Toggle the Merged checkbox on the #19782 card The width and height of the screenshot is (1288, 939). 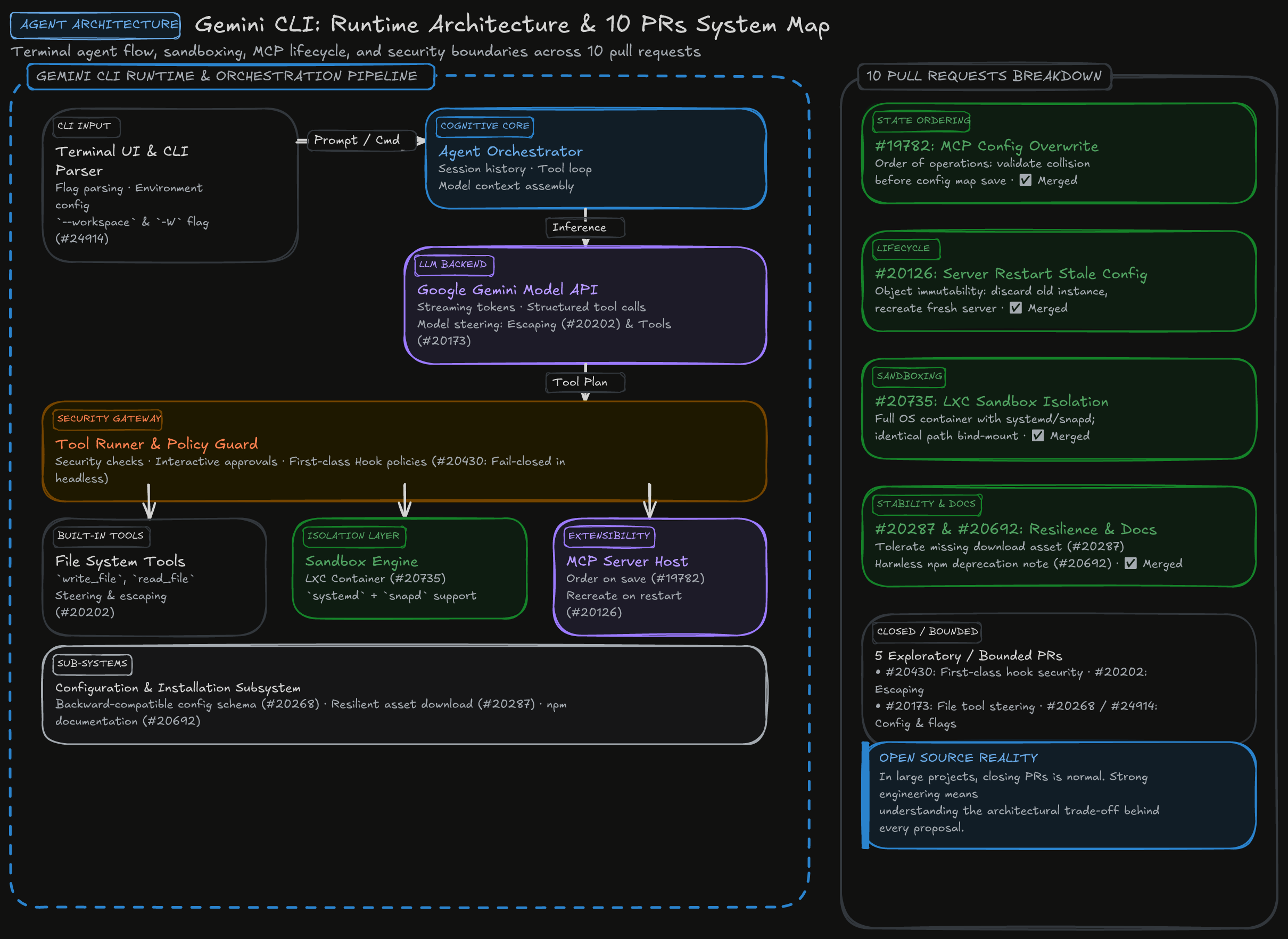coord(1026,180)
